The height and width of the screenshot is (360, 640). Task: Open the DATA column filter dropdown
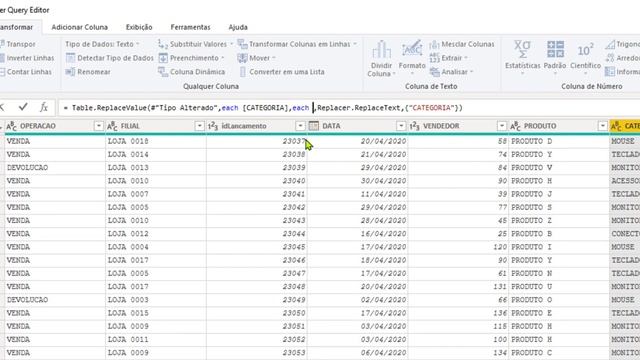tap(401, 126)
